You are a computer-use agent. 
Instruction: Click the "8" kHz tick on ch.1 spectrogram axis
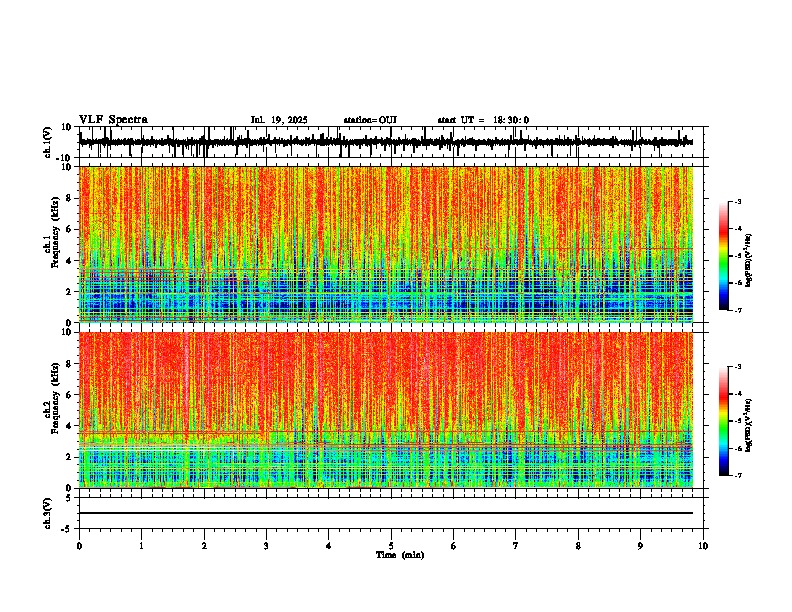click(70, 198)
